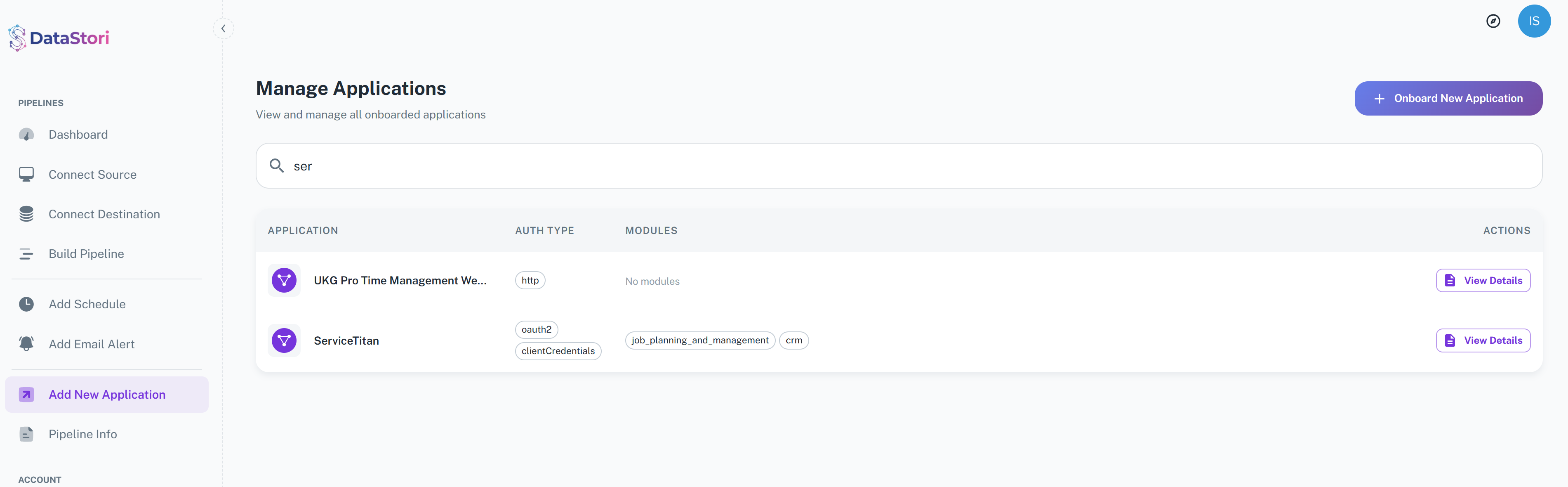Select Add New Application sidebar item
This screenshot has height=487, width=1568.
click(106, 395)
